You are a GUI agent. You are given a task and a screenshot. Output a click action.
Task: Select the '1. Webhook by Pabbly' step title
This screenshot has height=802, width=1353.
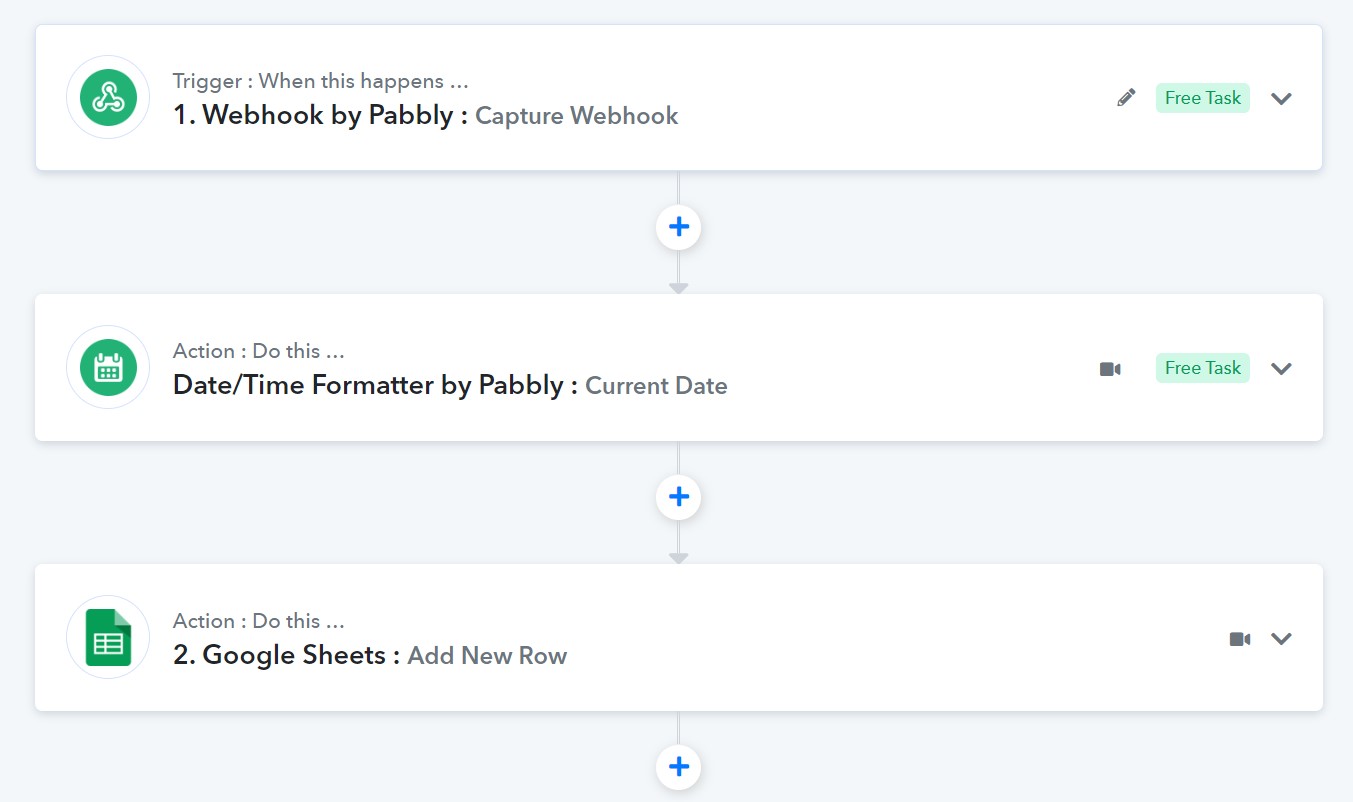coord(320,115)
